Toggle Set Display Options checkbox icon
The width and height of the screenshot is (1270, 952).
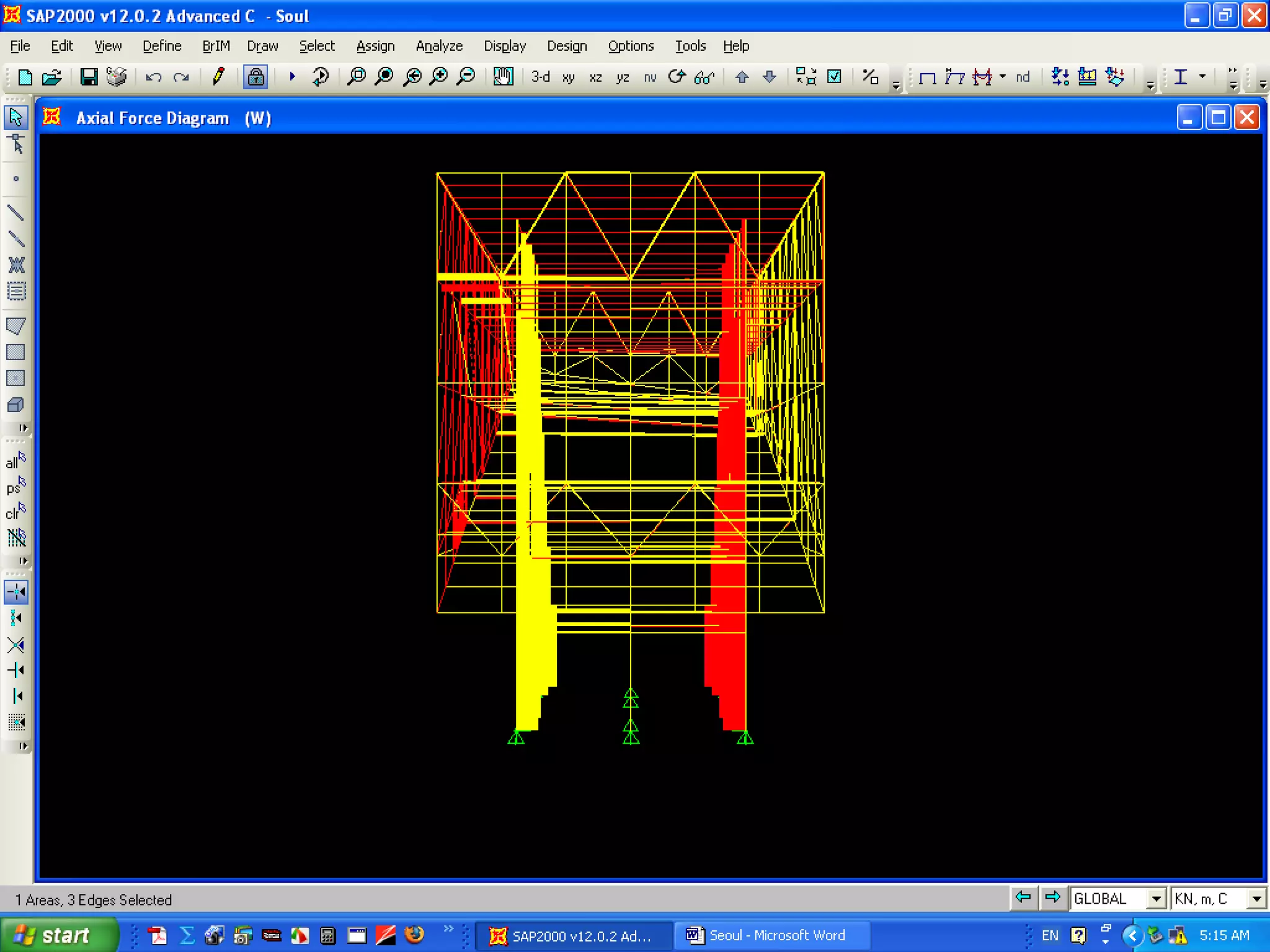pos(835,77)
